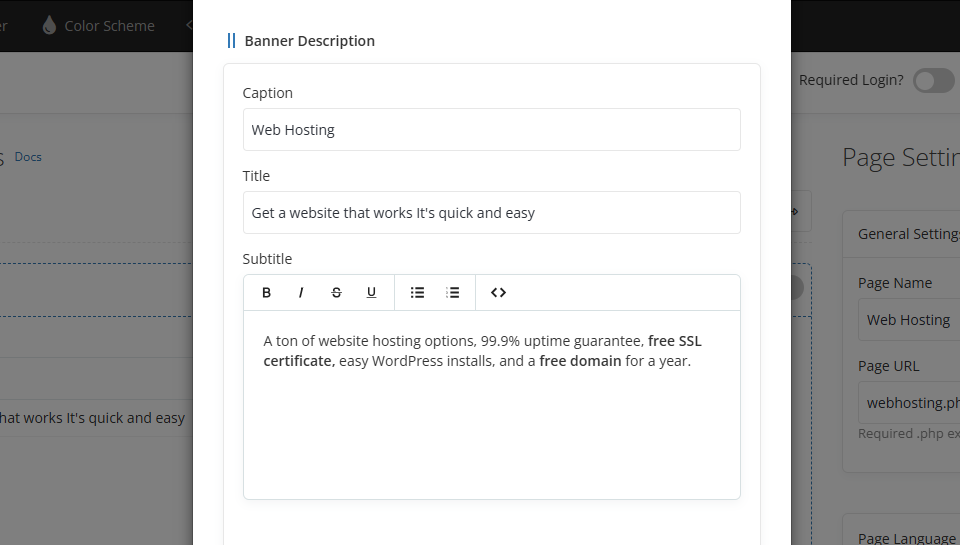Screen dimensions: 960x545
Task: Select the Page Name input
Action: pos(908,320)
